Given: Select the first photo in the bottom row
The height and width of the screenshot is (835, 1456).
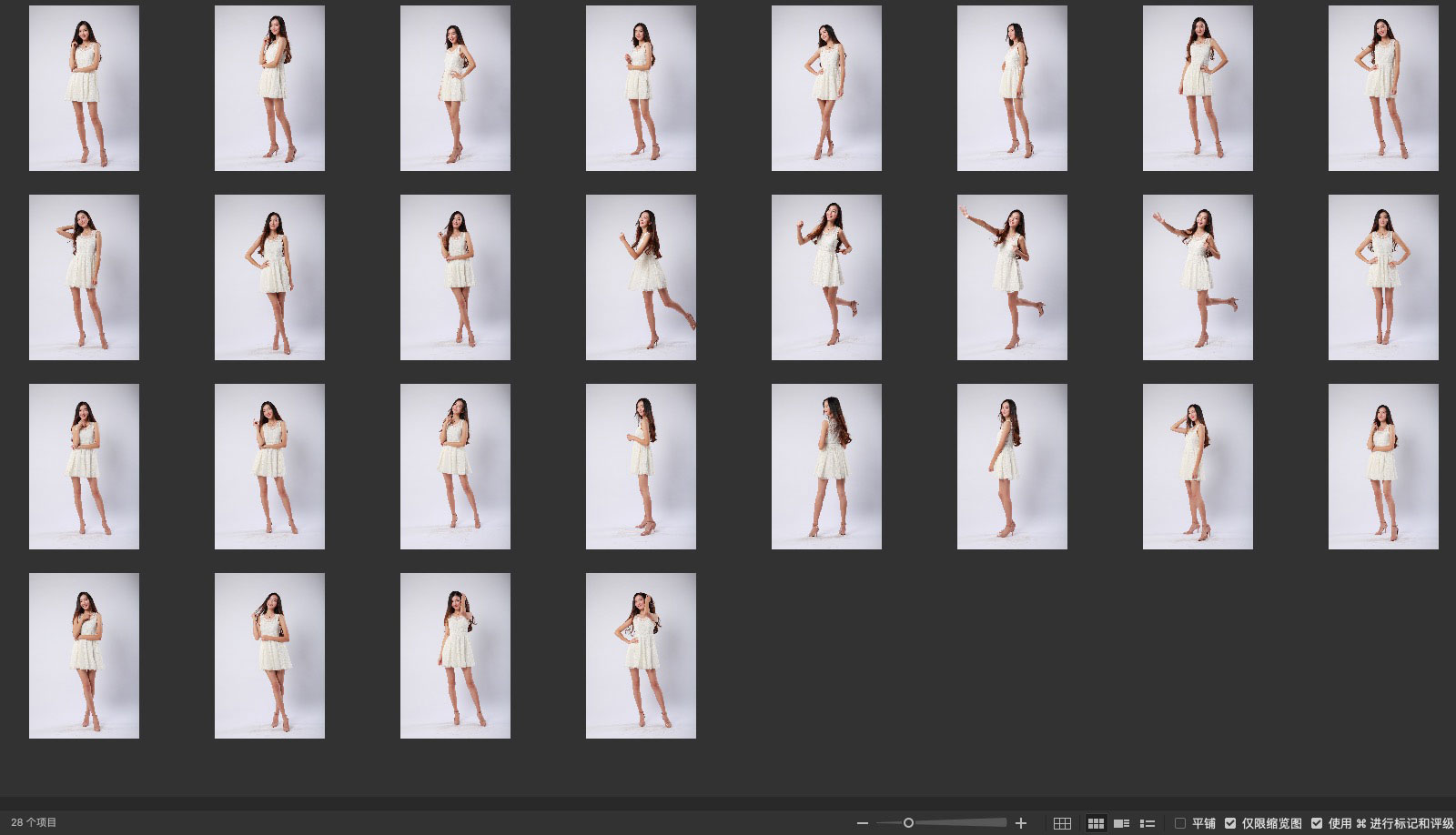Looking at the screenshot, I should pyautogui.click(x=84, y=656).
